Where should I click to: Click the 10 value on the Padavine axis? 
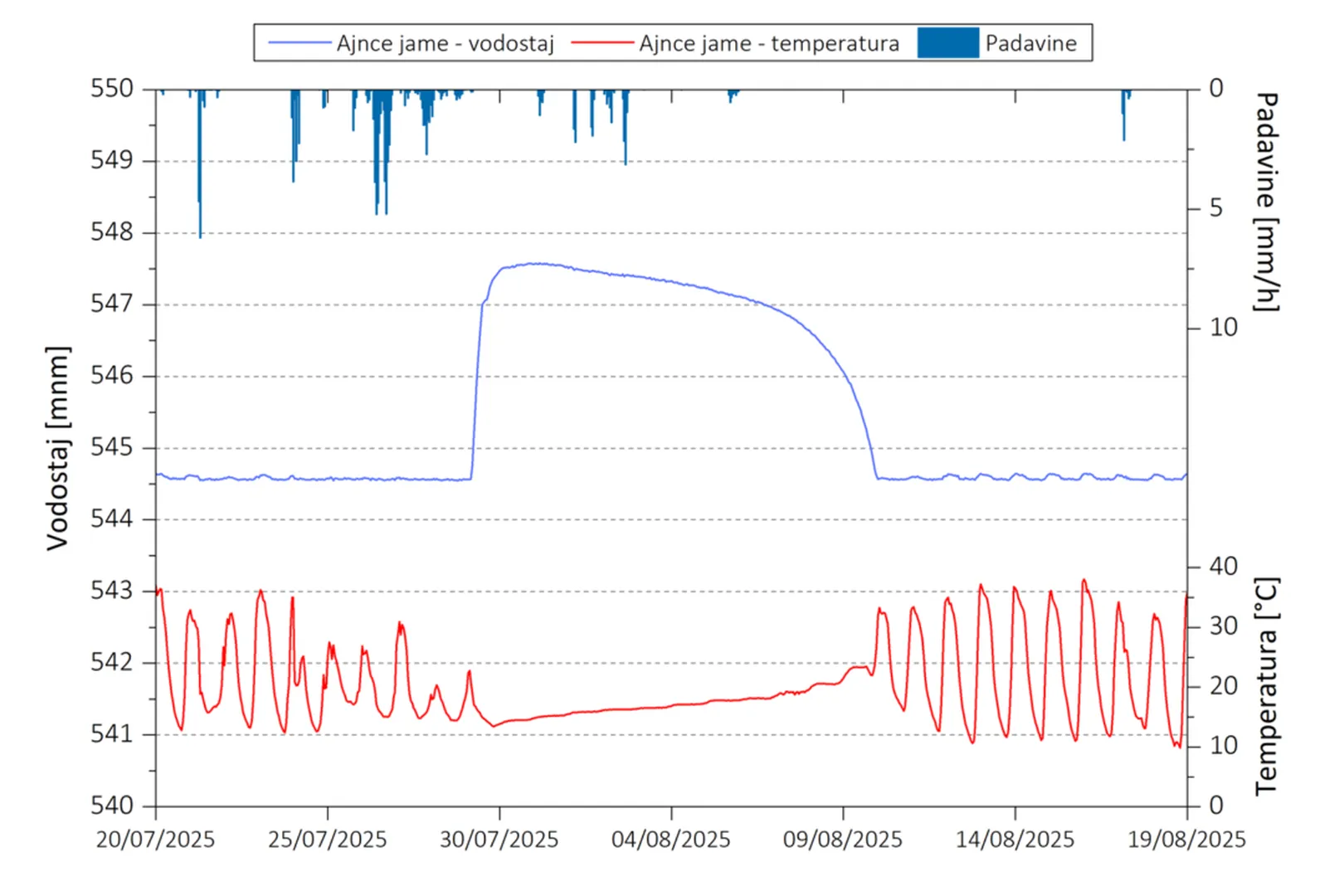click(1223, 328)
